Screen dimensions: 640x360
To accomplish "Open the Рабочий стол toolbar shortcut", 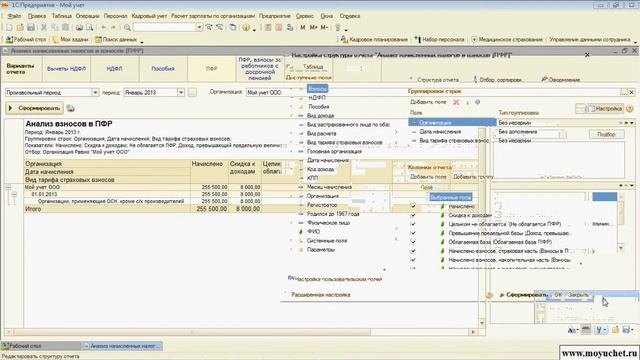I will pyautogui.click(x=27, y=40).
